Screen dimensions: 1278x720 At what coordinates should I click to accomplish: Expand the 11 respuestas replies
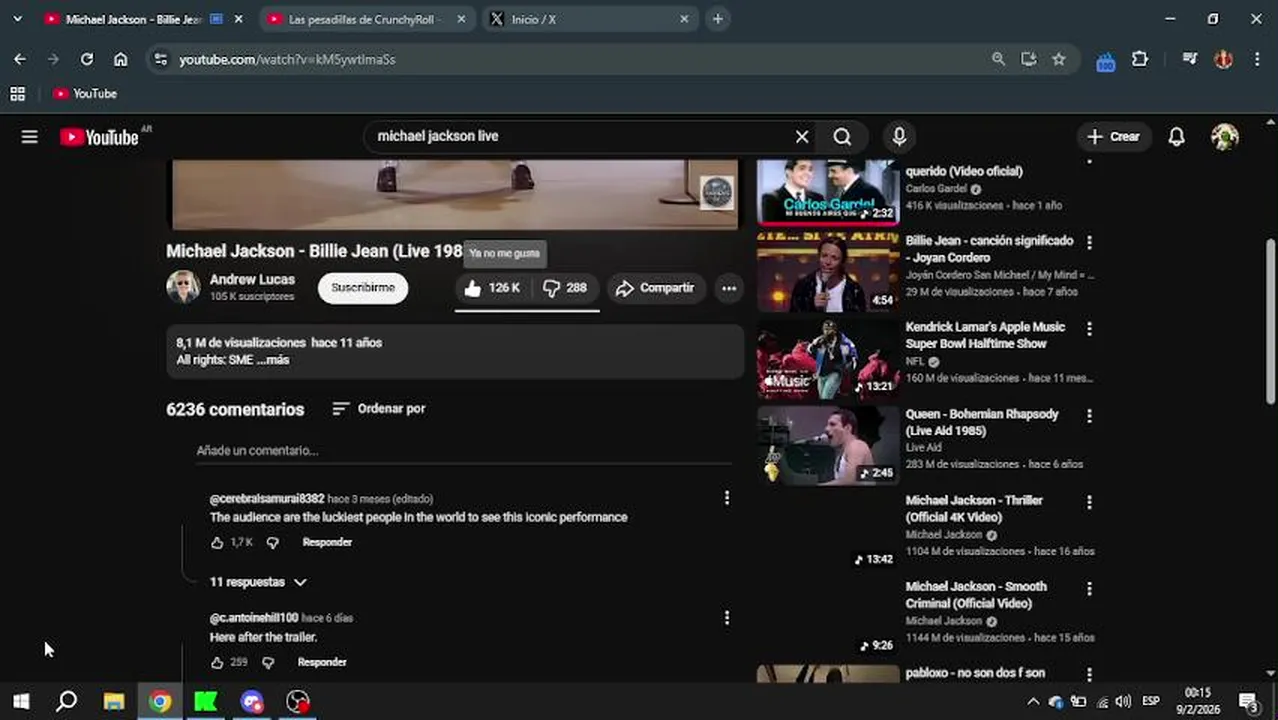click(257, 582)
